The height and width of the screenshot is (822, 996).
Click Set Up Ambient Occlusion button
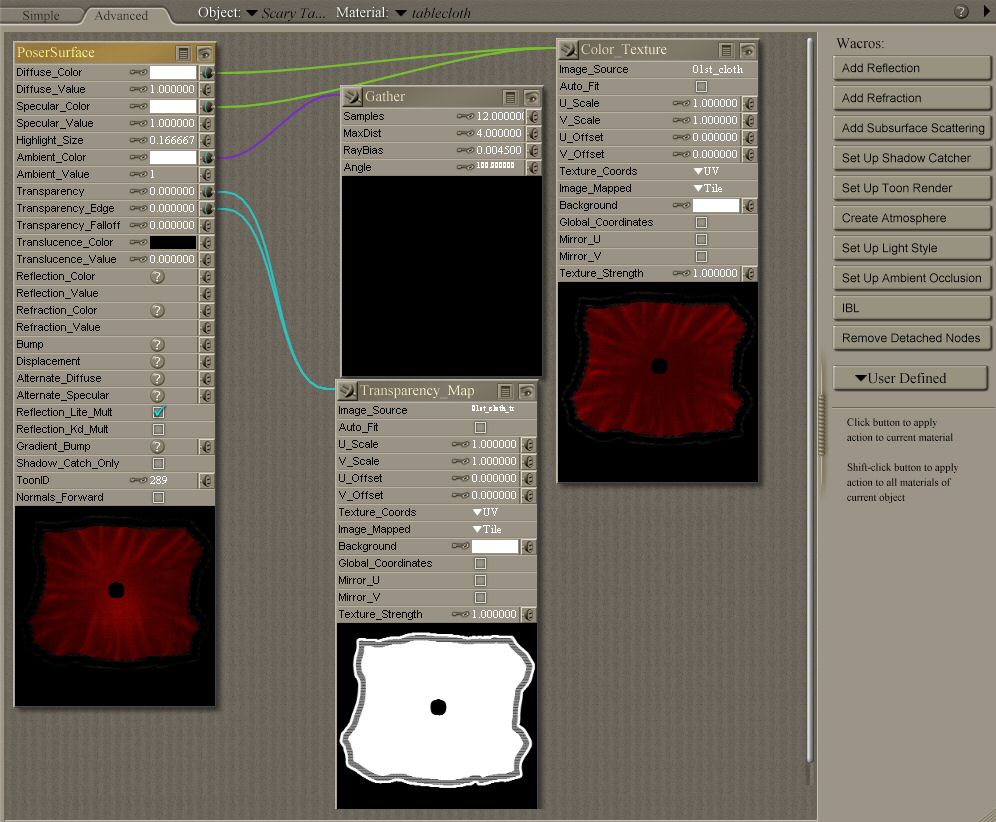click(x=912, y=278)
